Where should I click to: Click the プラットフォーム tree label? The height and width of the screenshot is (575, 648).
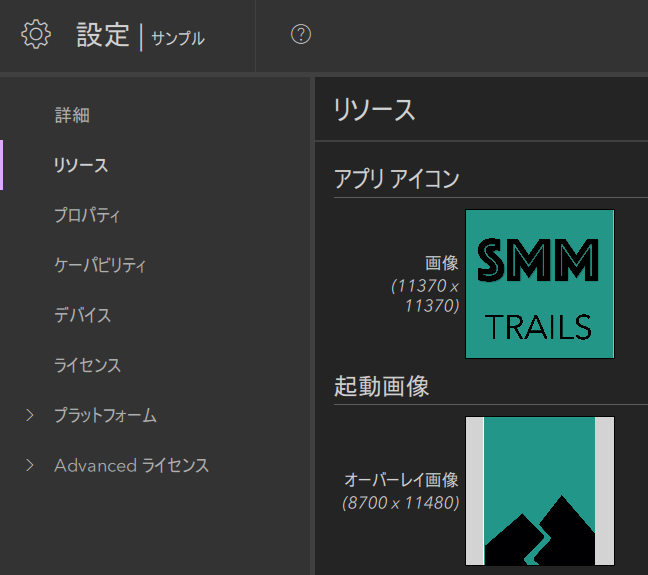(105, 415)
